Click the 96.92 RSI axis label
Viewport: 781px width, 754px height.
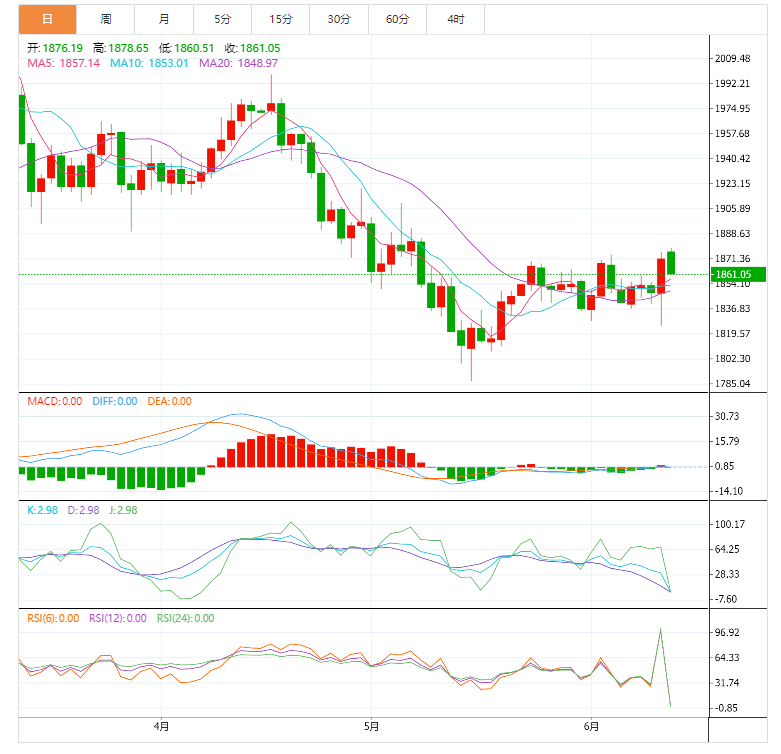[727, 632]
